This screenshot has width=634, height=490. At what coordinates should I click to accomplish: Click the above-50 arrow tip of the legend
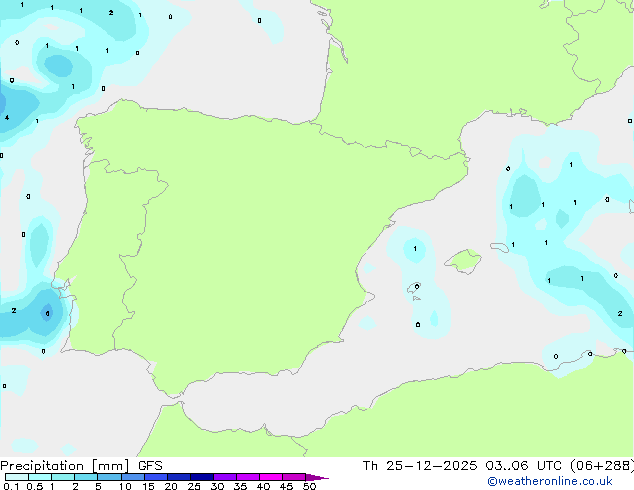pos(317,477)
